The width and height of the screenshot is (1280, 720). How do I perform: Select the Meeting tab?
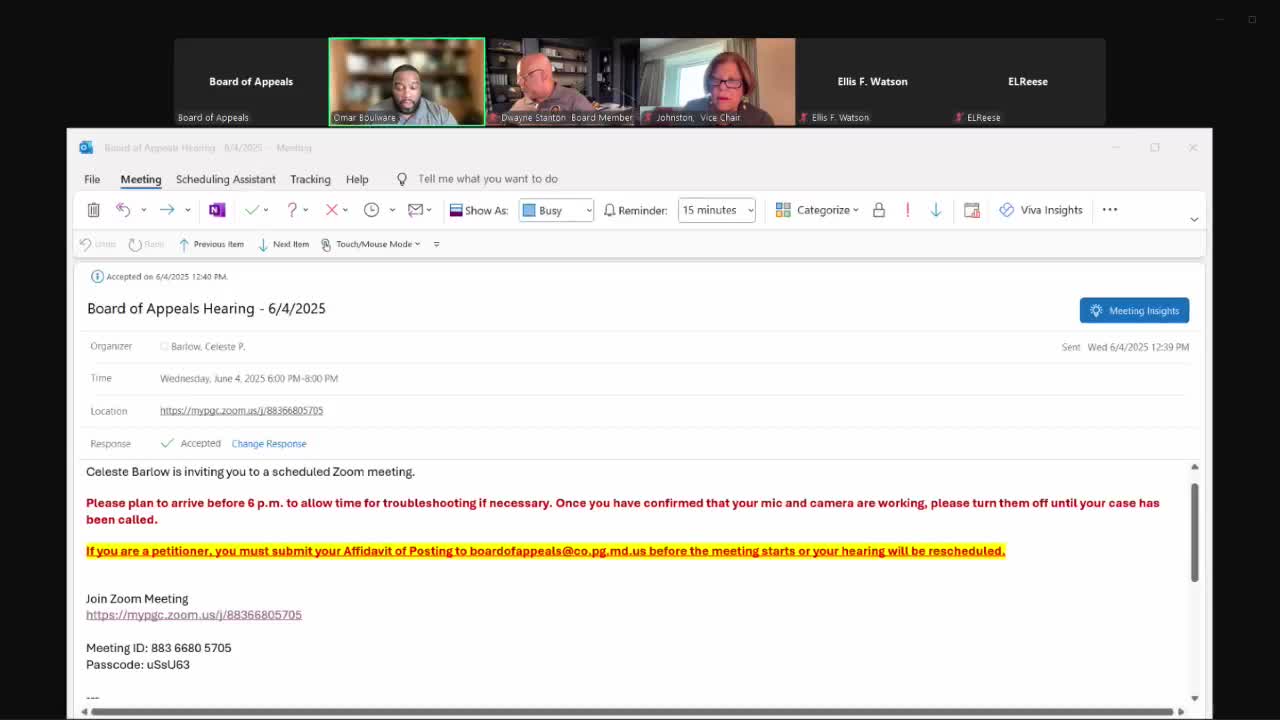[141, 179]
